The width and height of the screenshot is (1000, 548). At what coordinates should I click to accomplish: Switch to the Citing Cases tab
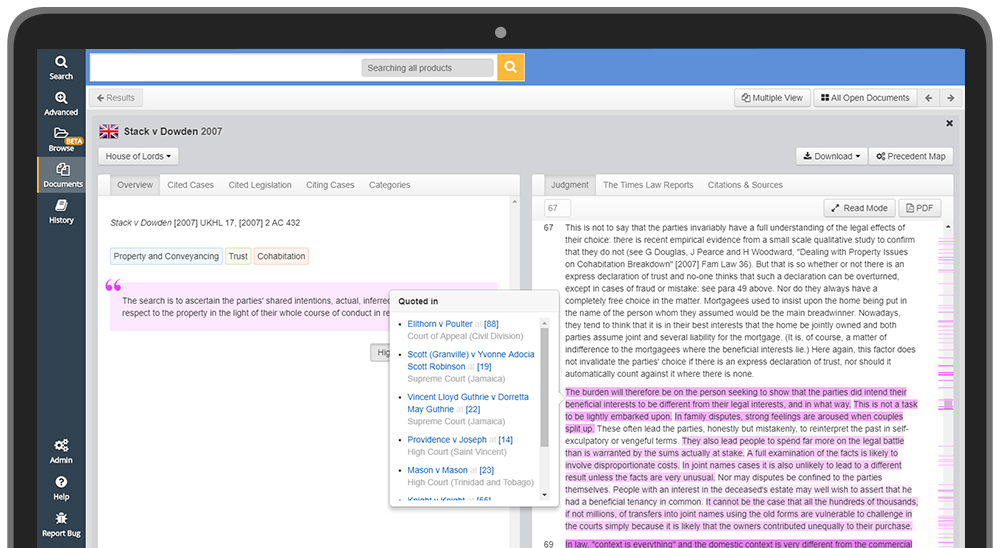tap(330, 185)
